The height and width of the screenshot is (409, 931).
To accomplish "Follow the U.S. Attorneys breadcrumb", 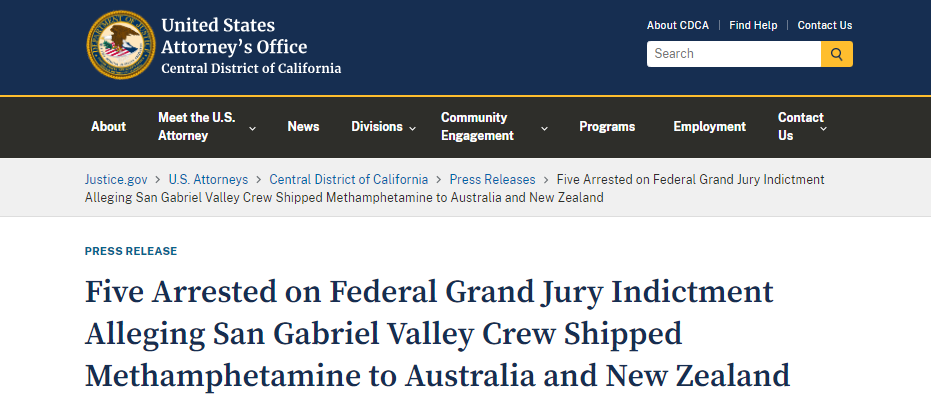I will click(208, 179).
